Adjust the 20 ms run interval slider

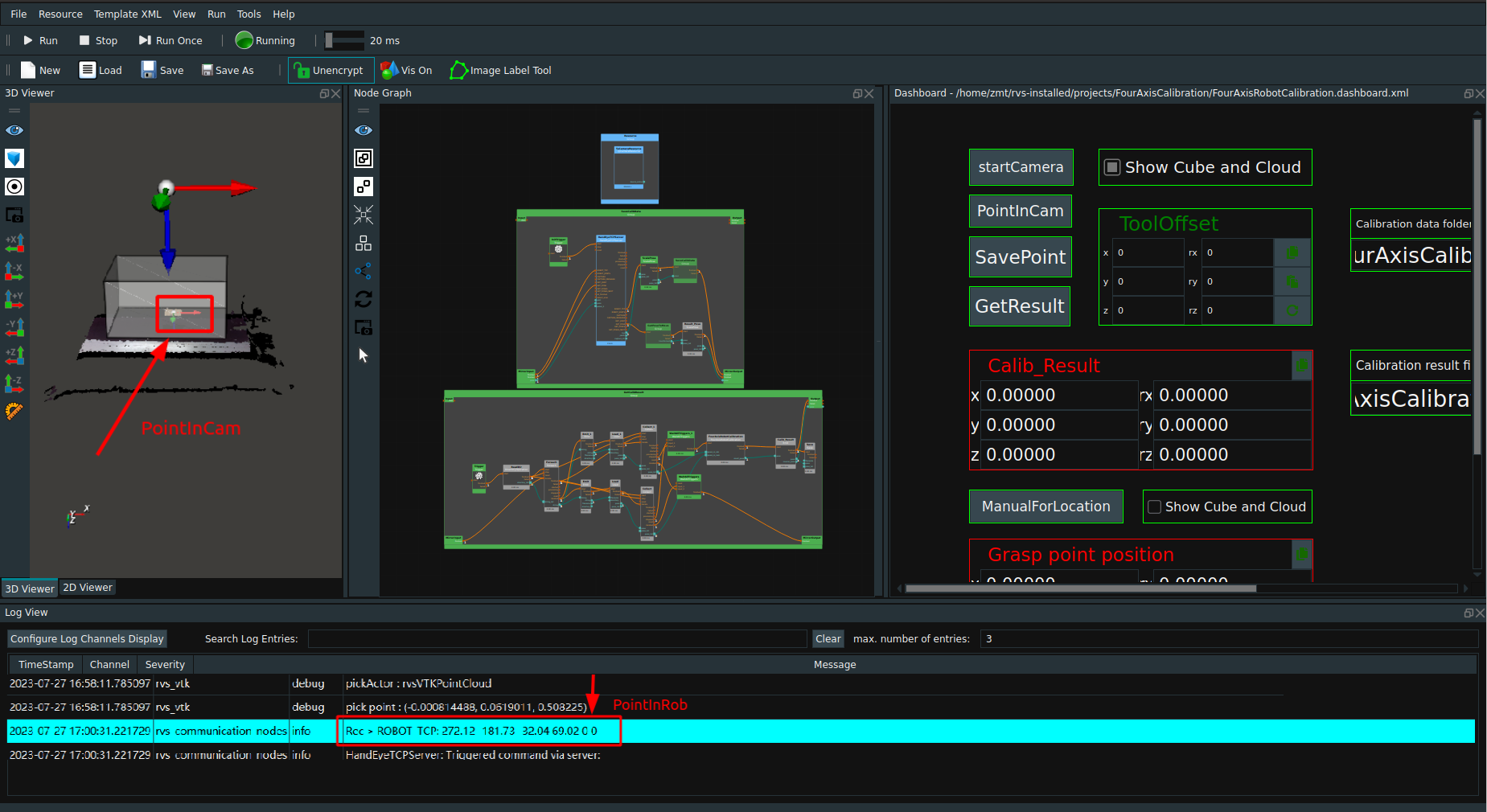tap(344, 40)
